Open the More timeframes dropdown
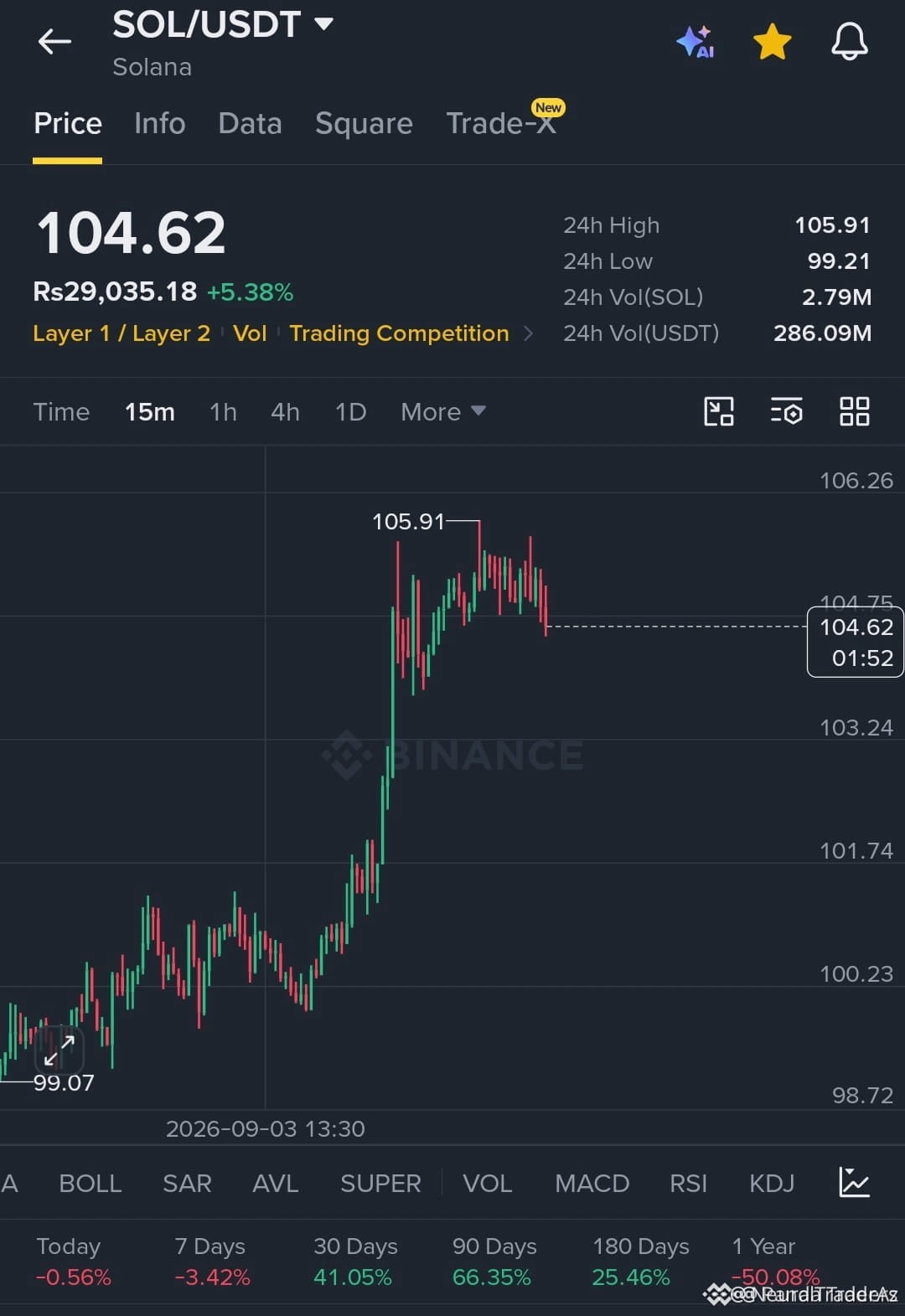This screenshot has width=905, height=1316. pos(442,411)
